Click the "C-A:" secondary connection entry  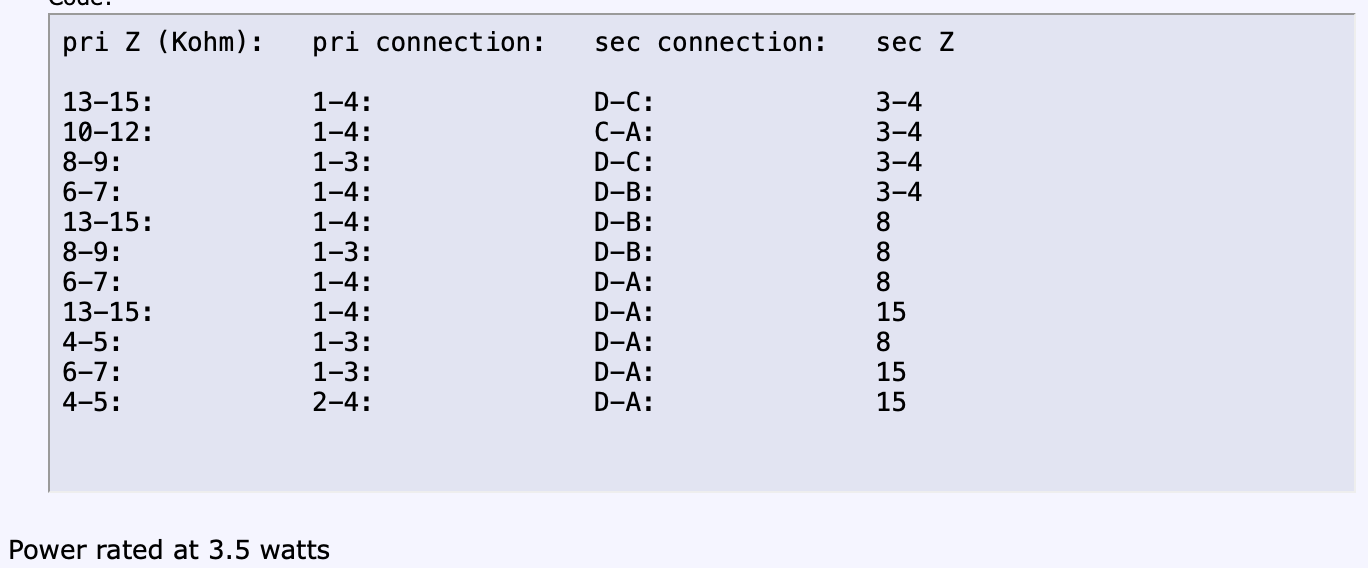[624, 132]
